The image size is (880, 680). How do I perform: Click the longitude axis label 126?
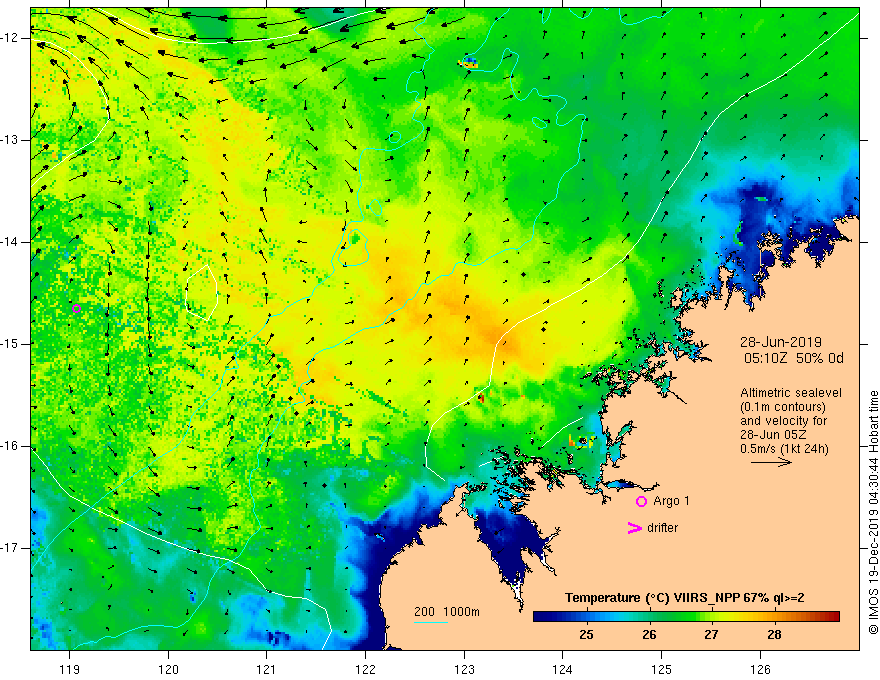tap(760, 669)
